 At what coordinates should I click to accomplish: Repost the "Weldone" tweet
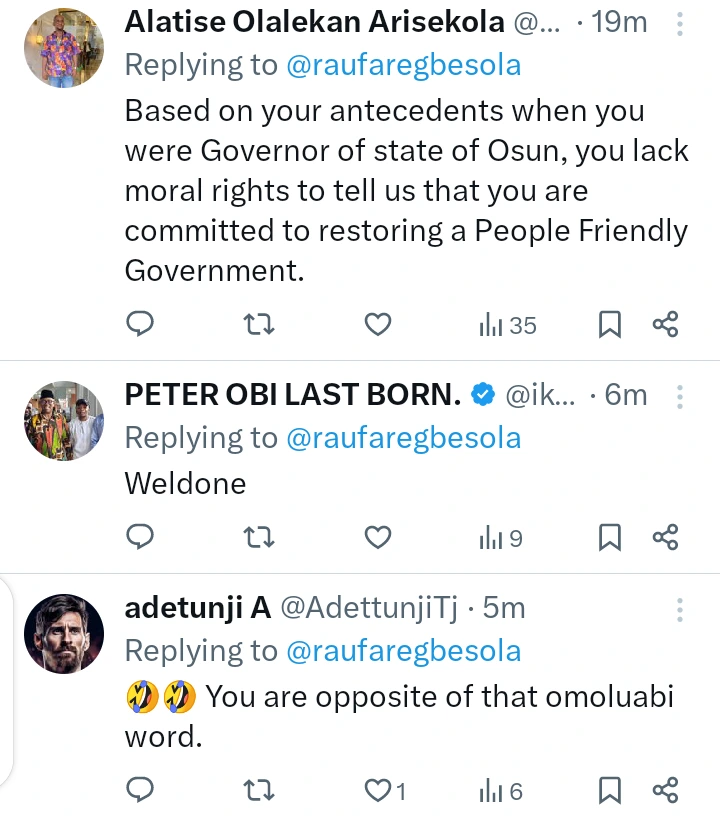259,538
